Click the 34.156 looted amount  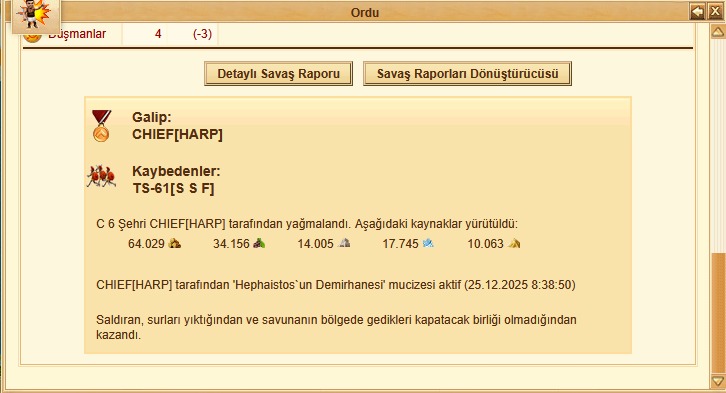click(x=231, y=244)
